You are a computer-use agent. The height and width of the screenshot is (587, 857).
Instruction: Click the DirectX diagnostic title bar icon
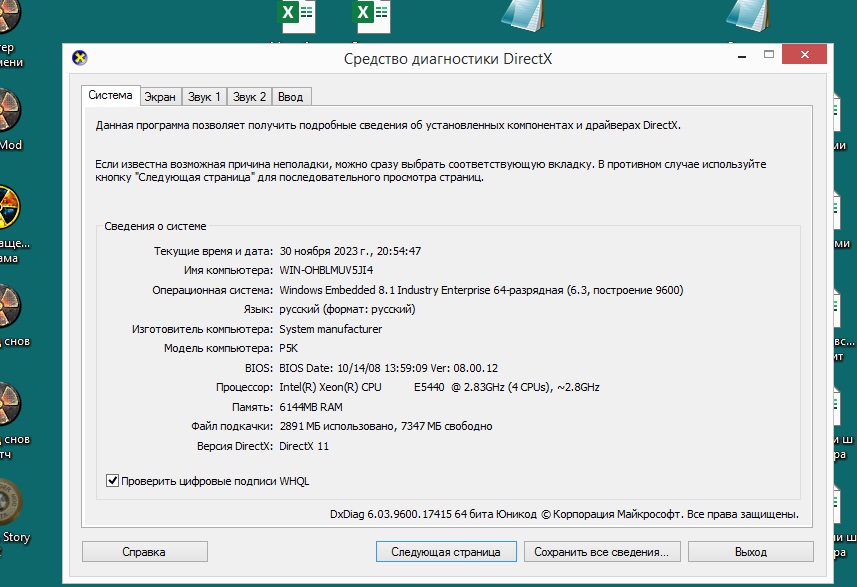(80, 57)
